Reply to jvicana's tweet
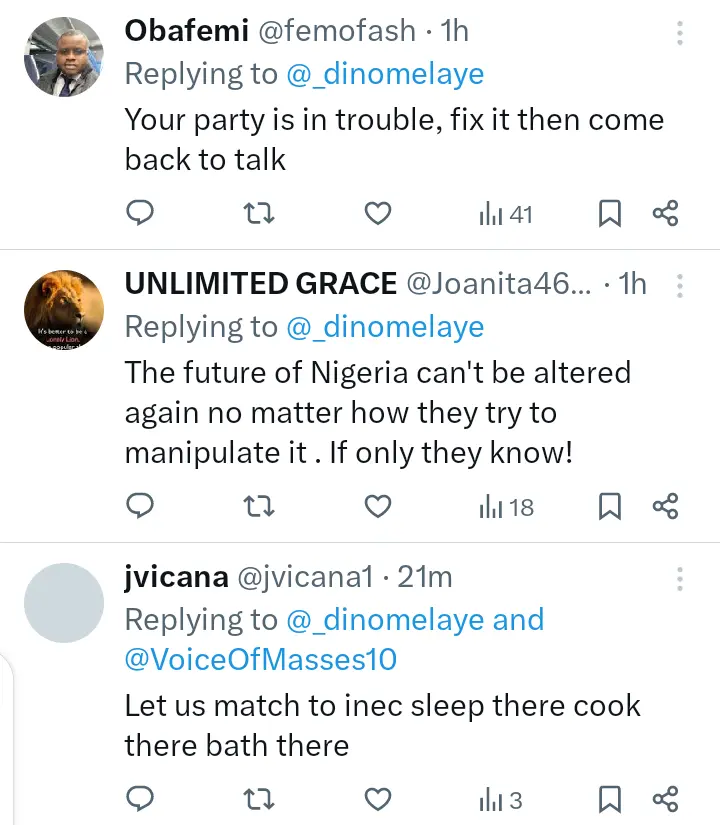The height and width of the screenshot is (825, 720). [141, 799]
